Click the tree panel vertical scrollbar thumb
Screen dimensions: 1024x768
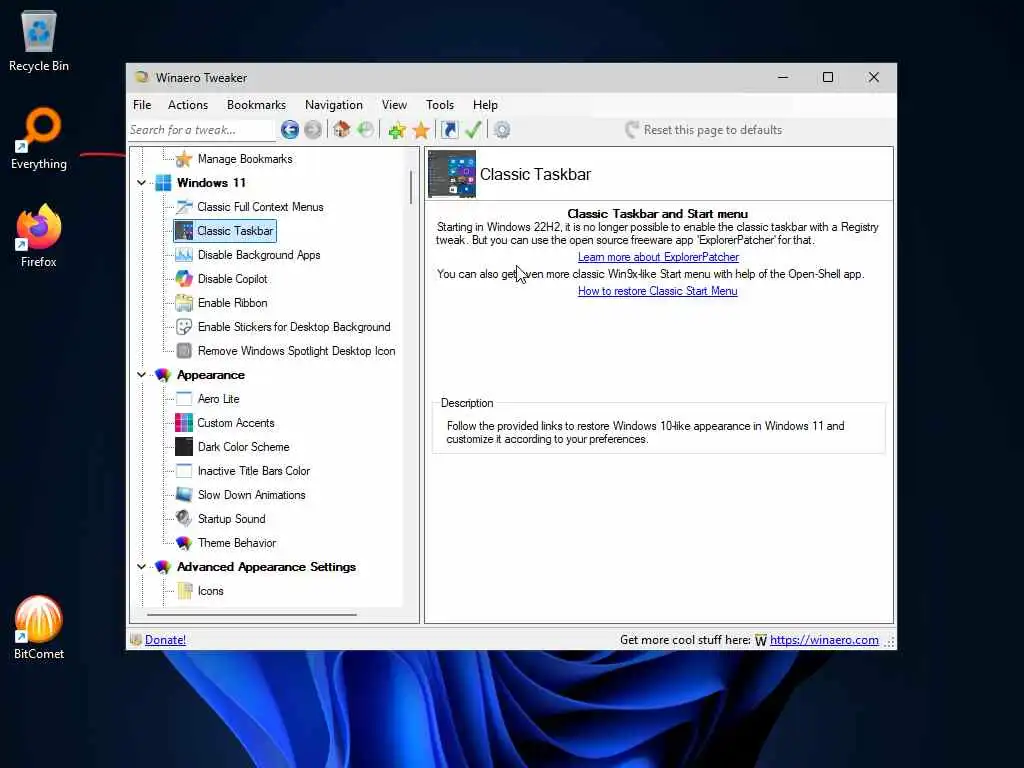click(x=411, y=187)
